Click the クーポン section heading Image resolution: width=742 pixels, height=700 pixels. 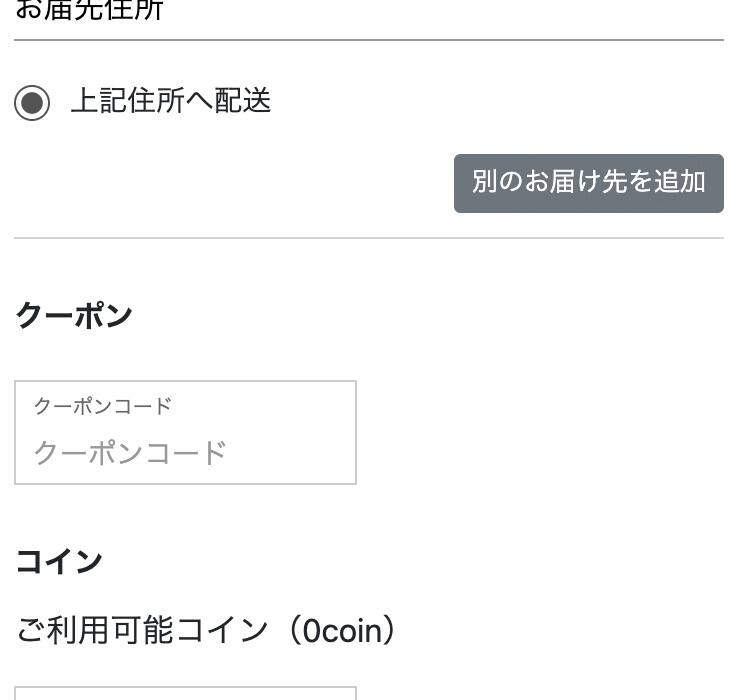pyautogui.click(x=74, y=315)
